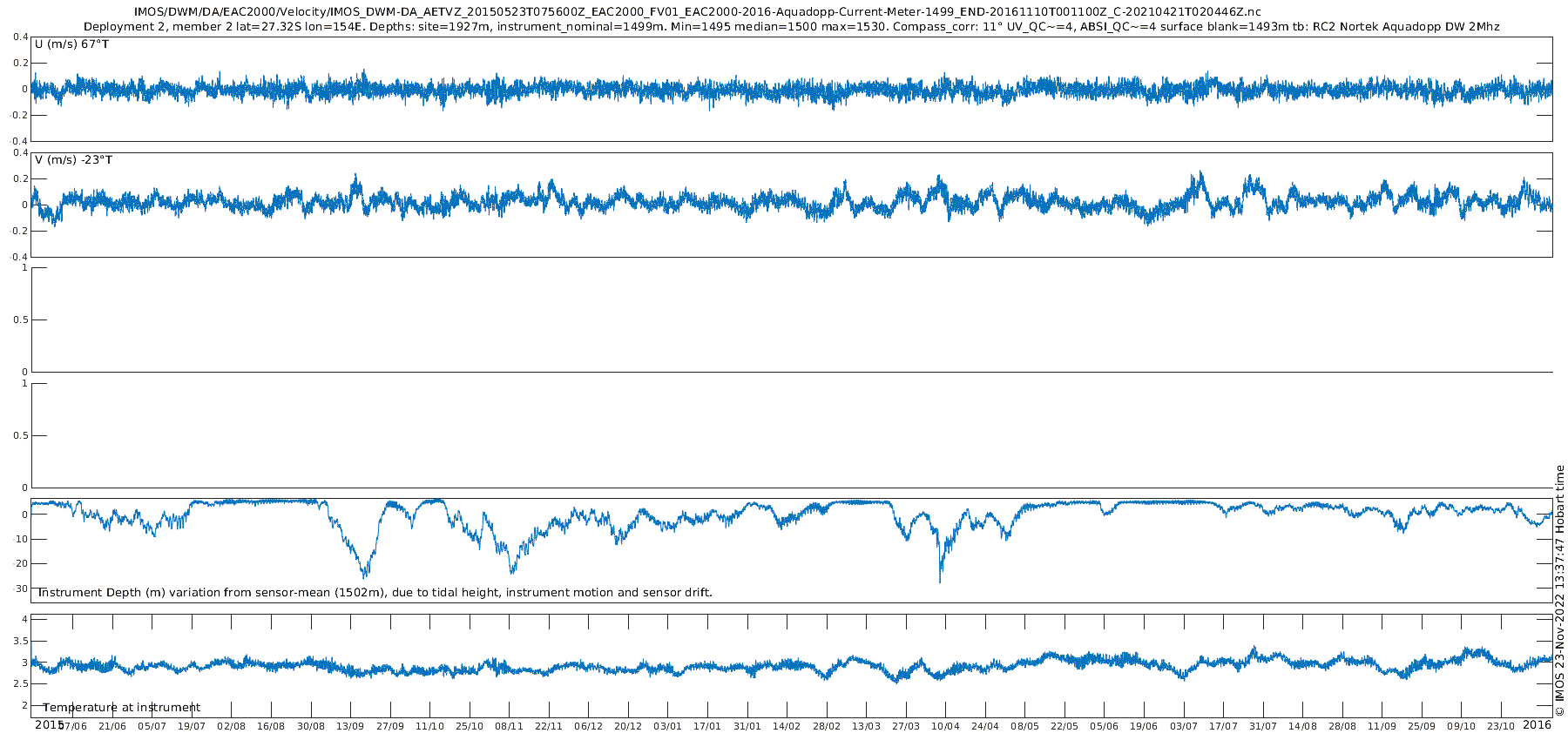The width and height of the screenshot is (1568, 740).
Task: Select the '03/01' date tick label
Action: tap(667, 726)
